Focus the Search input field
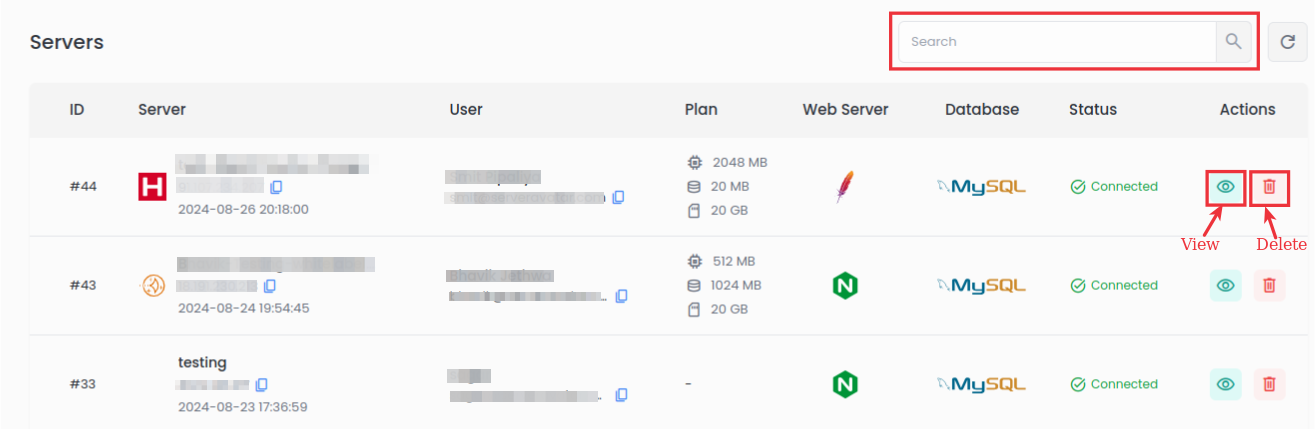Viewport: 1315px width, 429px height. coord(1057,42)
